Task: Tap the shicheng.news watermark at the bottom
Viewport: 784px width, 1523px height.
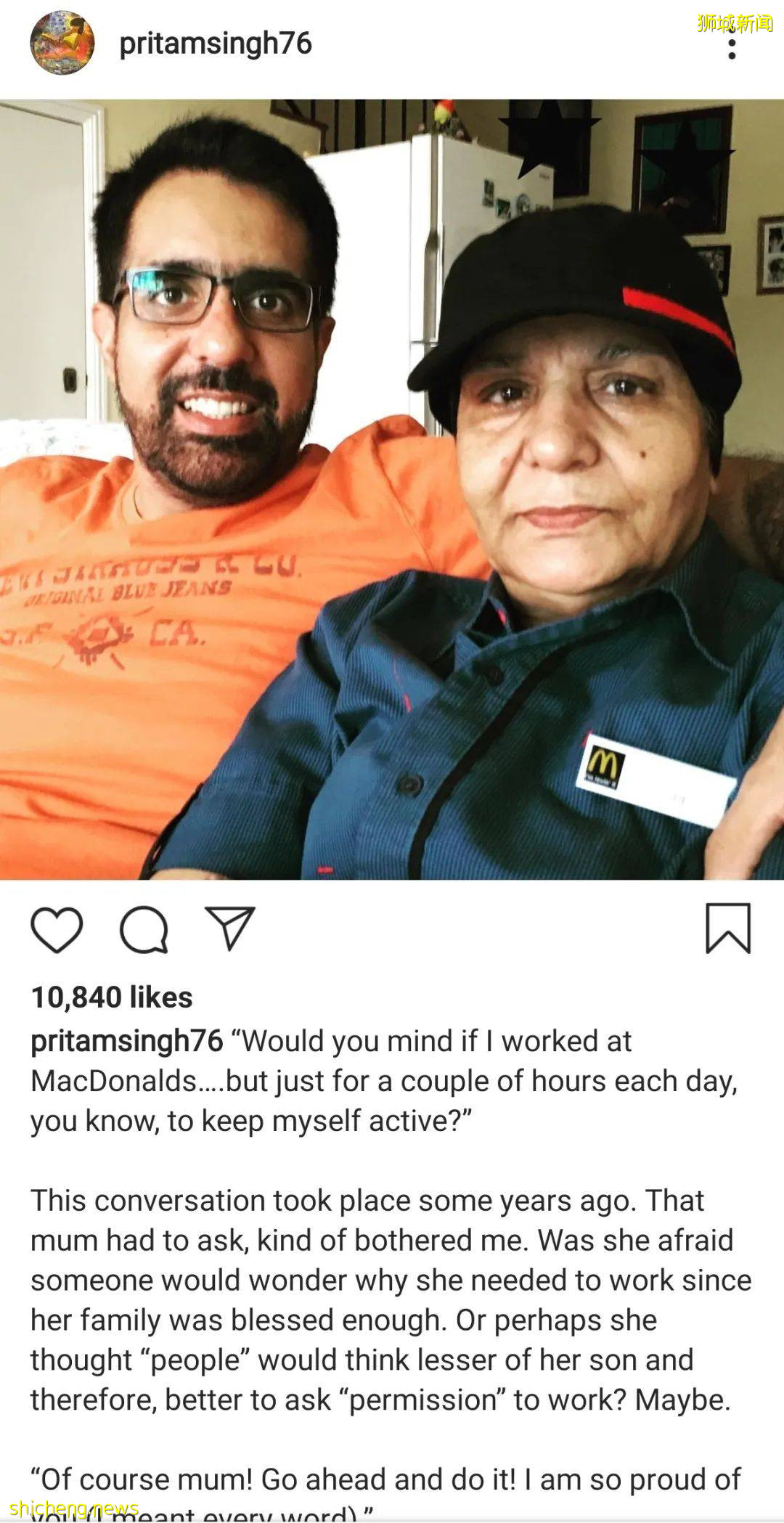Action: [74, 1509]
